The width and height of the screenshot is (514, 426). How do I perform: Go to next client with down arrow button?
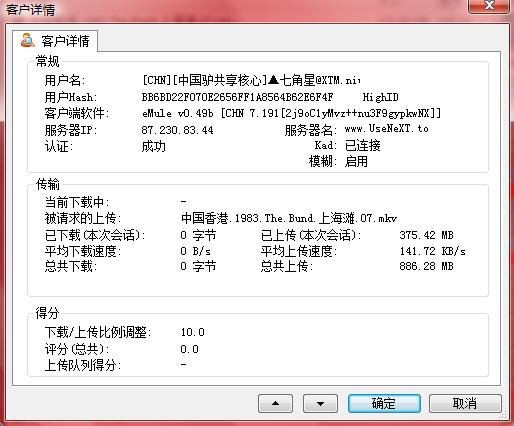[320, 404]
